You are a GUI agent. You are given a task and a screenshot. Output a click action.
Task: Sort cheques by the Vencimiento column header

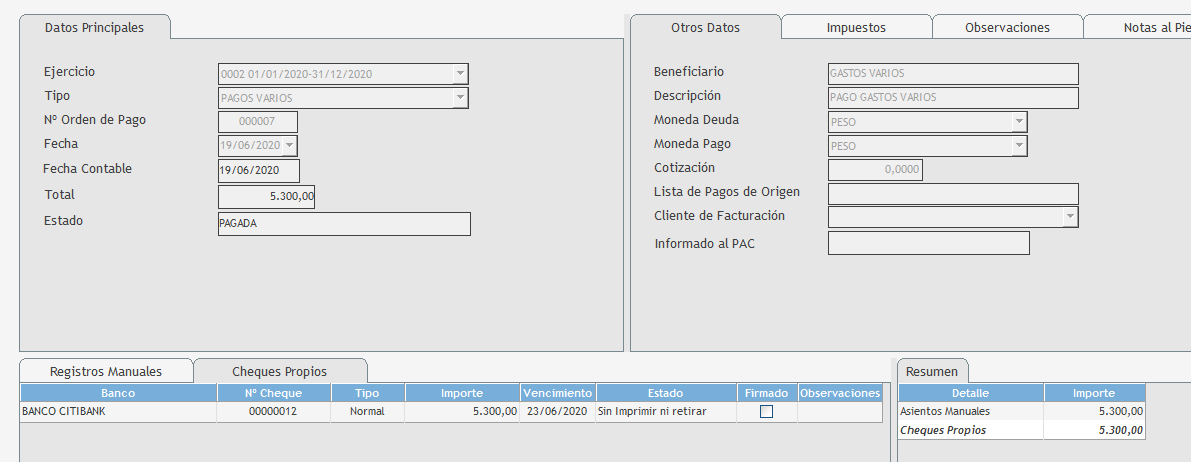coord(557,393)
